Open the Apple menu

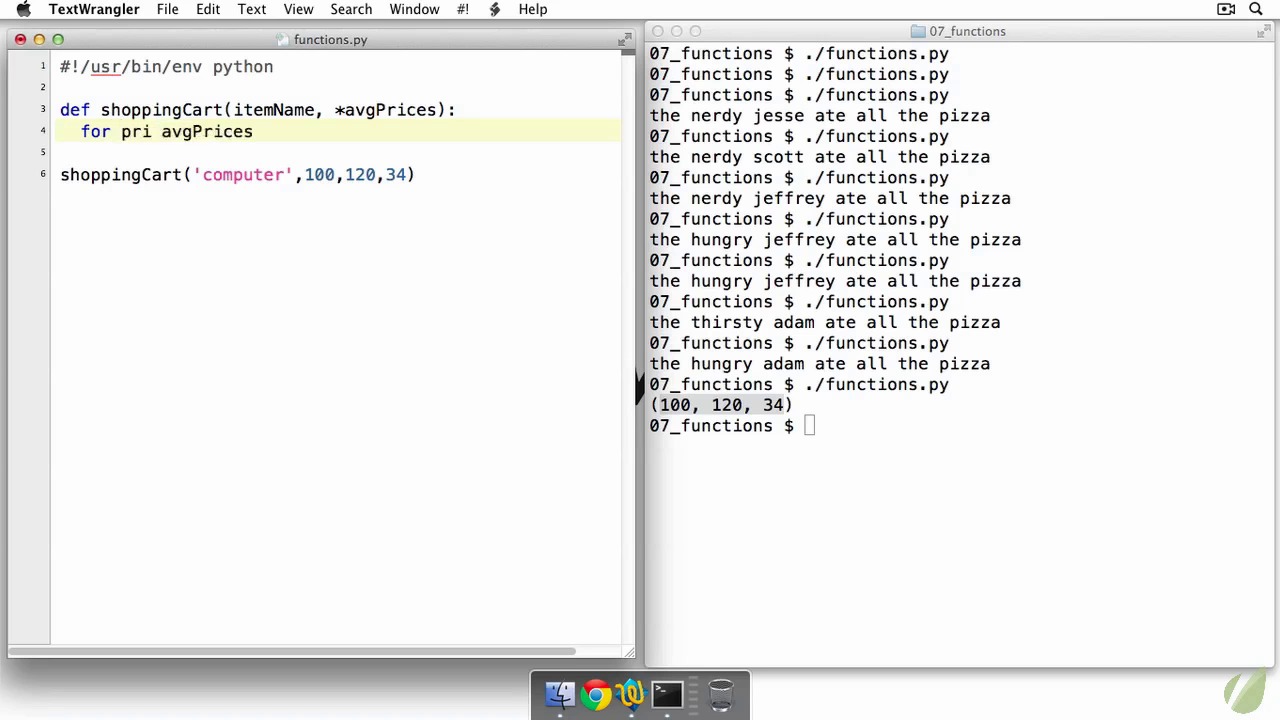pyautogui.click(x=23, y=9)
